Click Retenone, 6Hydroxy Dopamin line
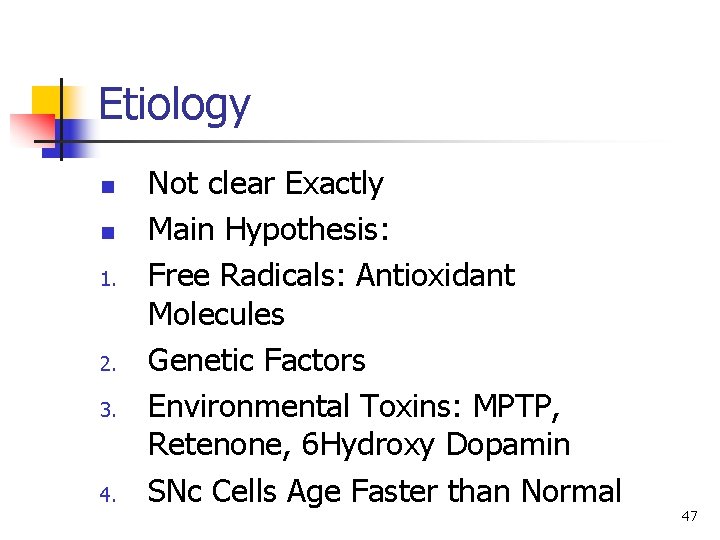The height and width of the screenshot is (540, 720). point(359,445)
